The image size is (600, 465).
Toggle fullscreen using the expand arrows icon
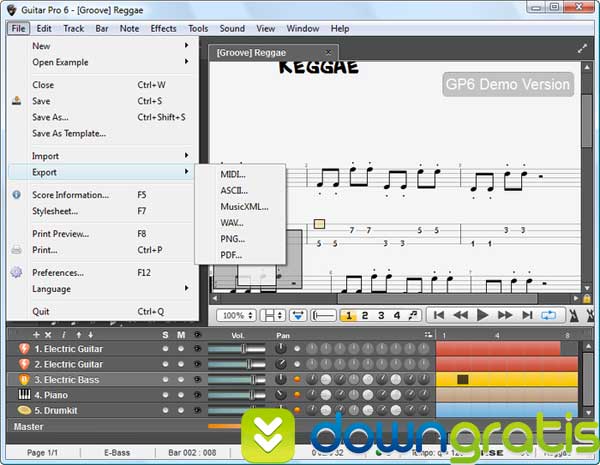click(x=582, y=49)
